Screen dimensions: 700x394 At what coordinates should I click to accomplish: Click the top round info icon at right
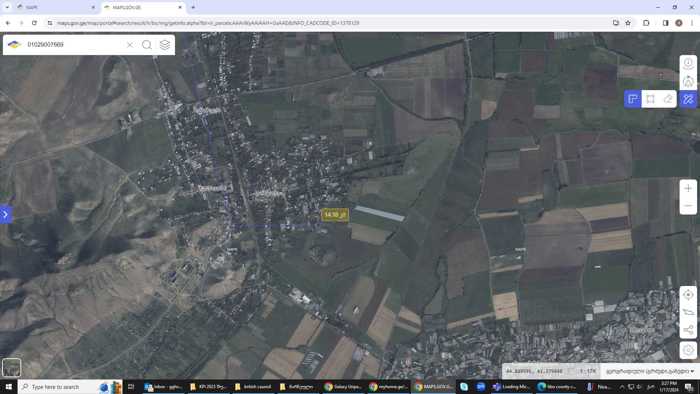(688, 63)
